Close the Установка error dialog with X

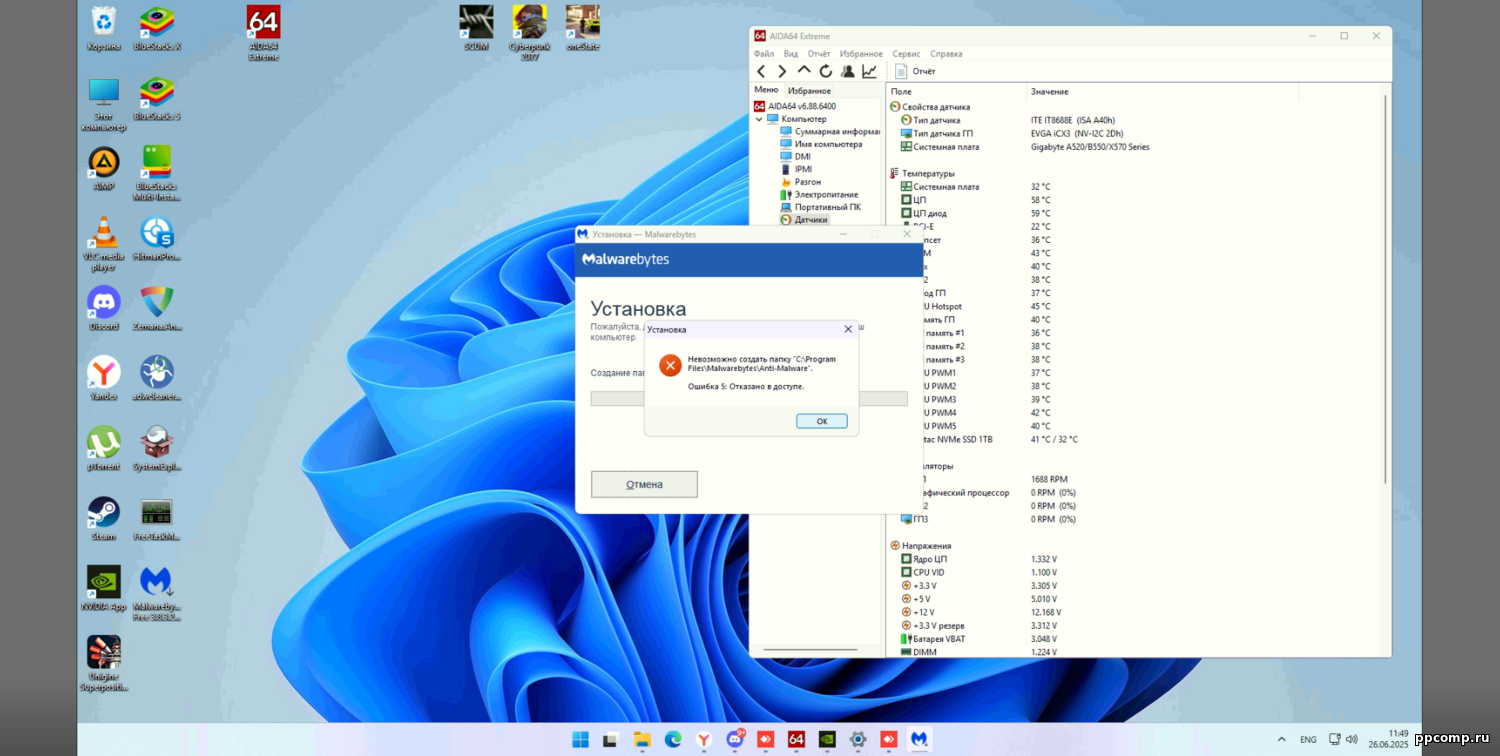848,329
